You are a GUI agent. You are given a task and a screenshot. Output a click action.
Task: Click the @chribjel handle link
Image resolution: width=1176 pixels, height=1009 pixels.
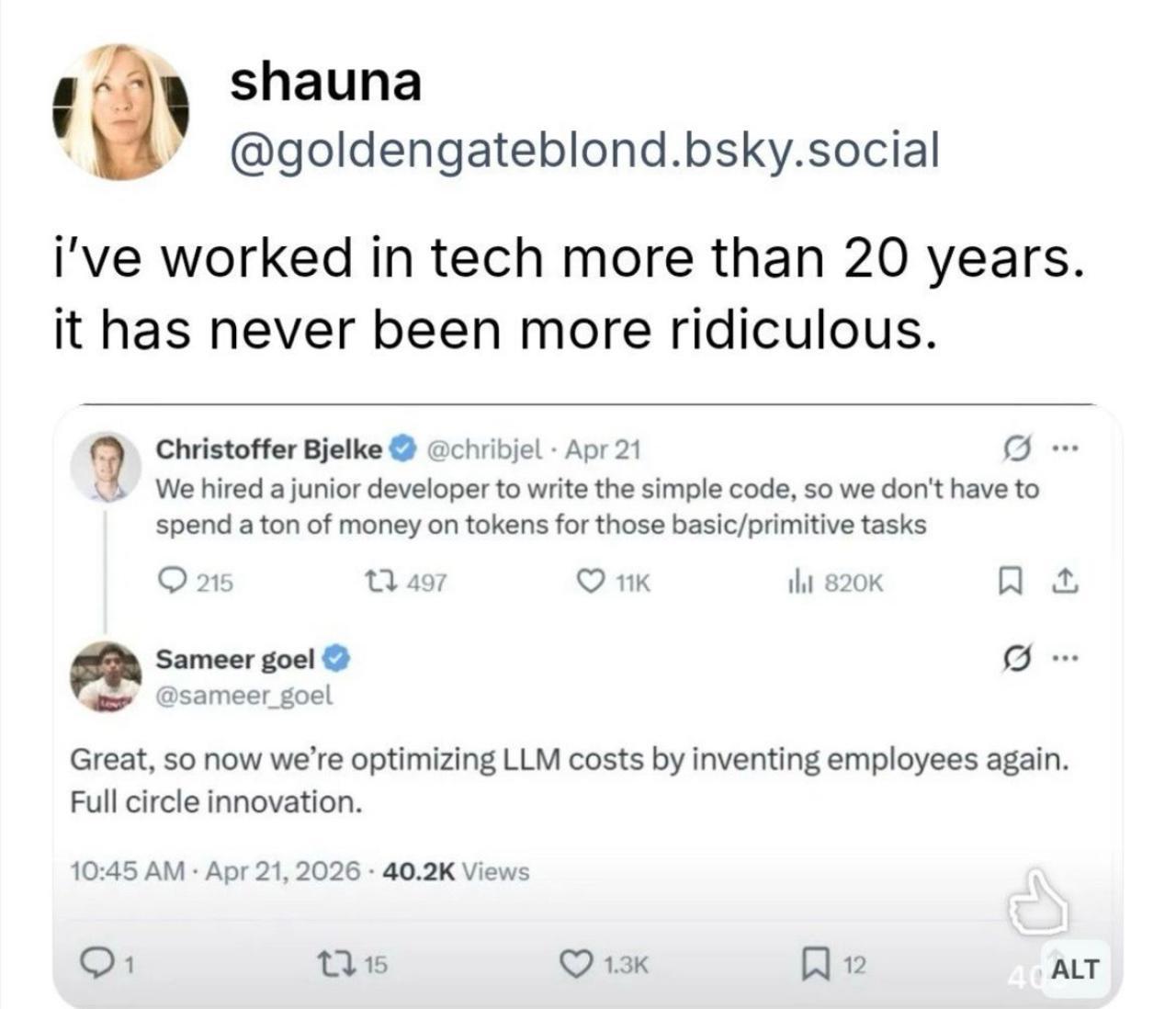click(x=484, y=449)
